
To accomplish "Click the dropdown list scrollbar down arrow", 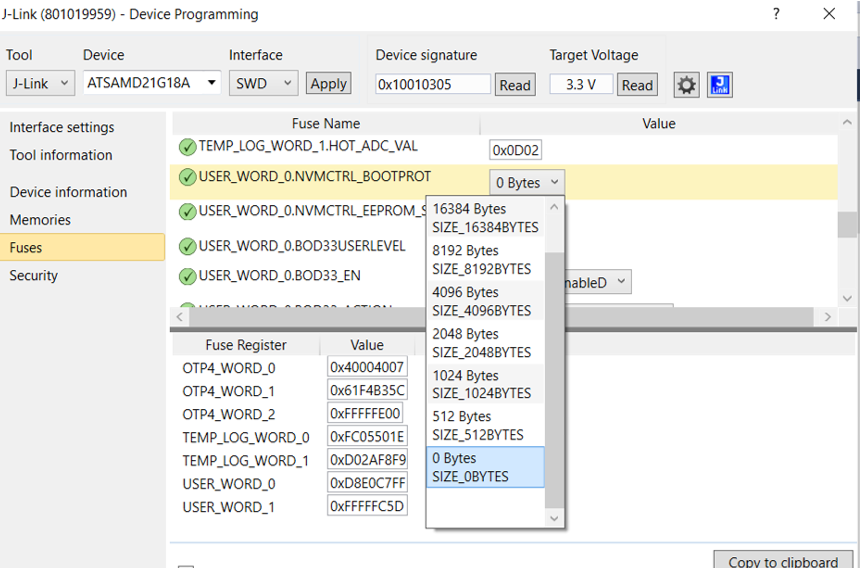I will click(x=555, y=518).
